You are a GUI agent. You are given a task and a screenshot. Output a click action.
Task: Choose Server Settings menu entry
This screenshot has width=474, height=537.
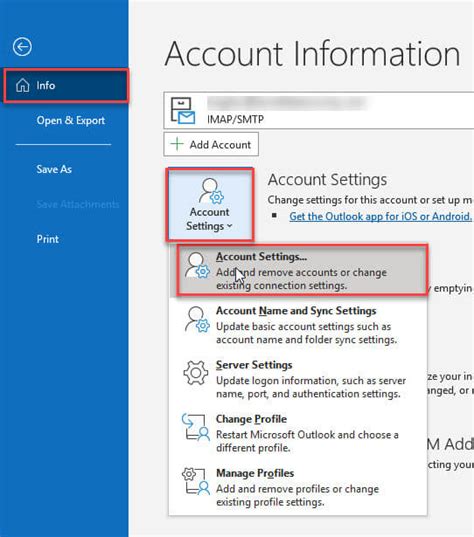[x=298, y=379]
